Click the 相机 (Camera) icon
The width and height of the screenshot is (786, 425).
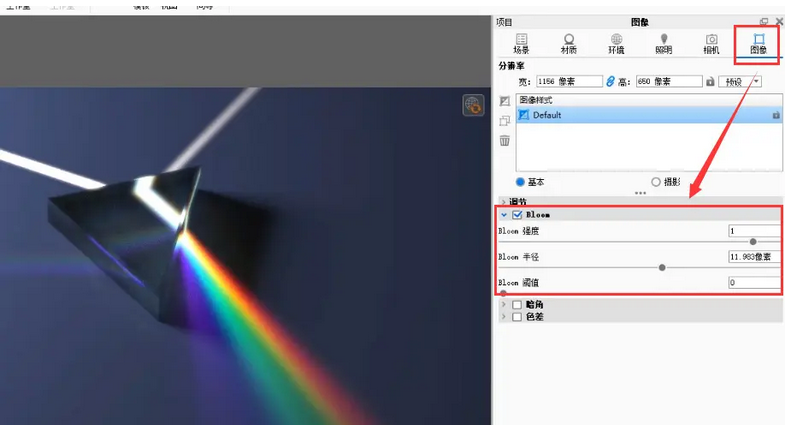point(711,43)
